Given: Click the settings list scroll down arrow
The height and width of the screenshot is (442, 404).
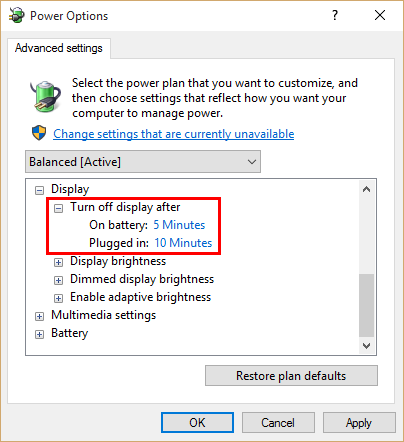Looking at the screenshot, I should [x=366, y=346].
